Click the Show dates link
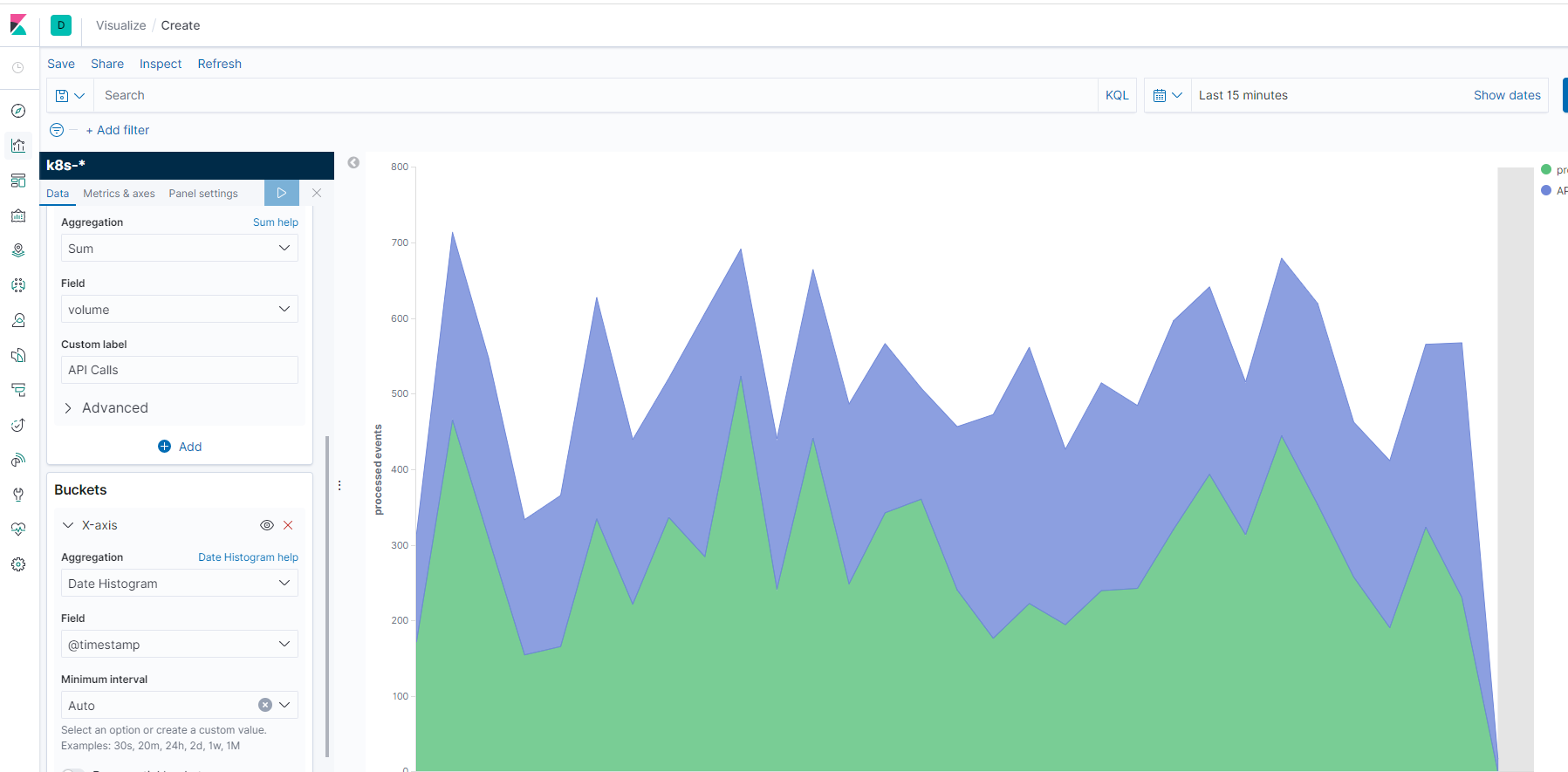This screenshot has height=772, width=1568. pos(1506,95)
